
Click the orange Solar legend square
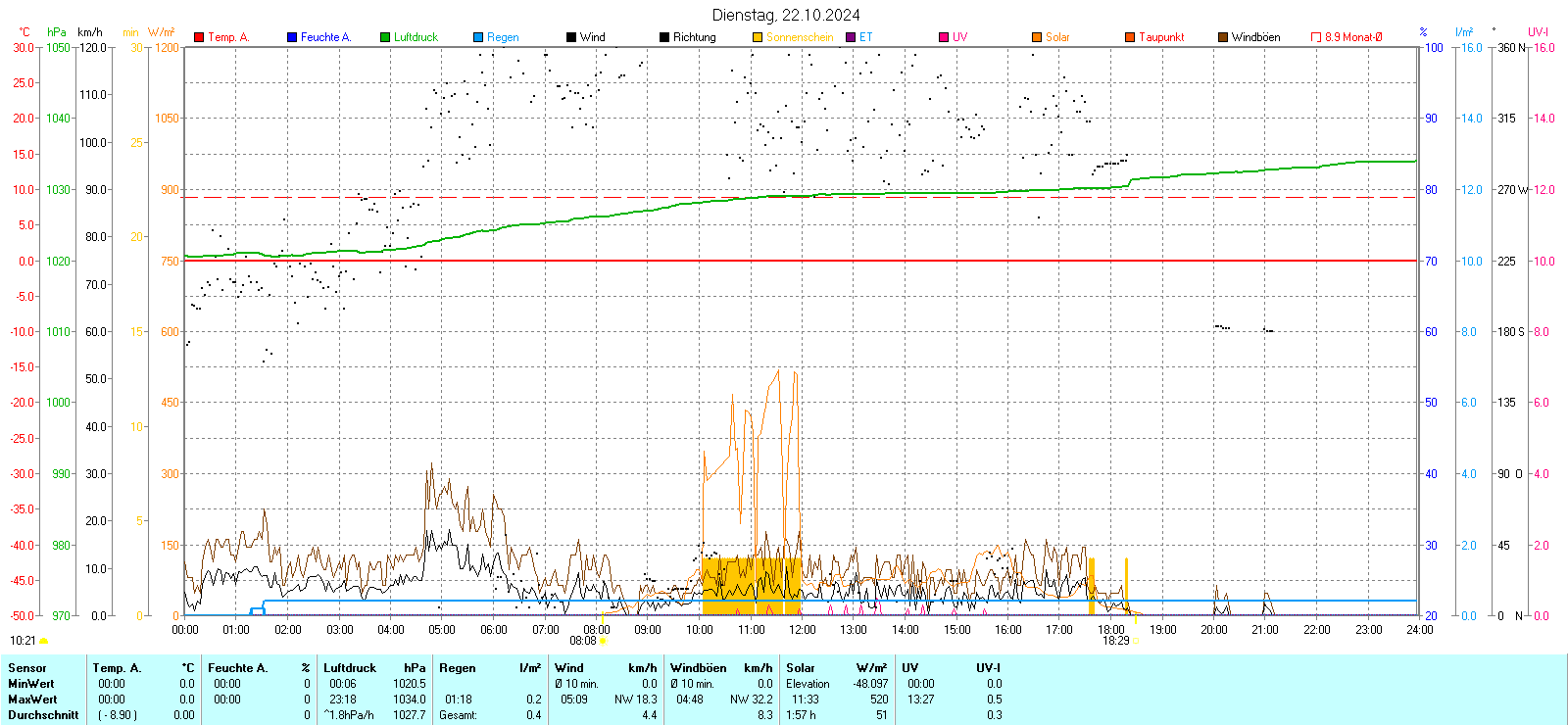[x=1037, y=37]
